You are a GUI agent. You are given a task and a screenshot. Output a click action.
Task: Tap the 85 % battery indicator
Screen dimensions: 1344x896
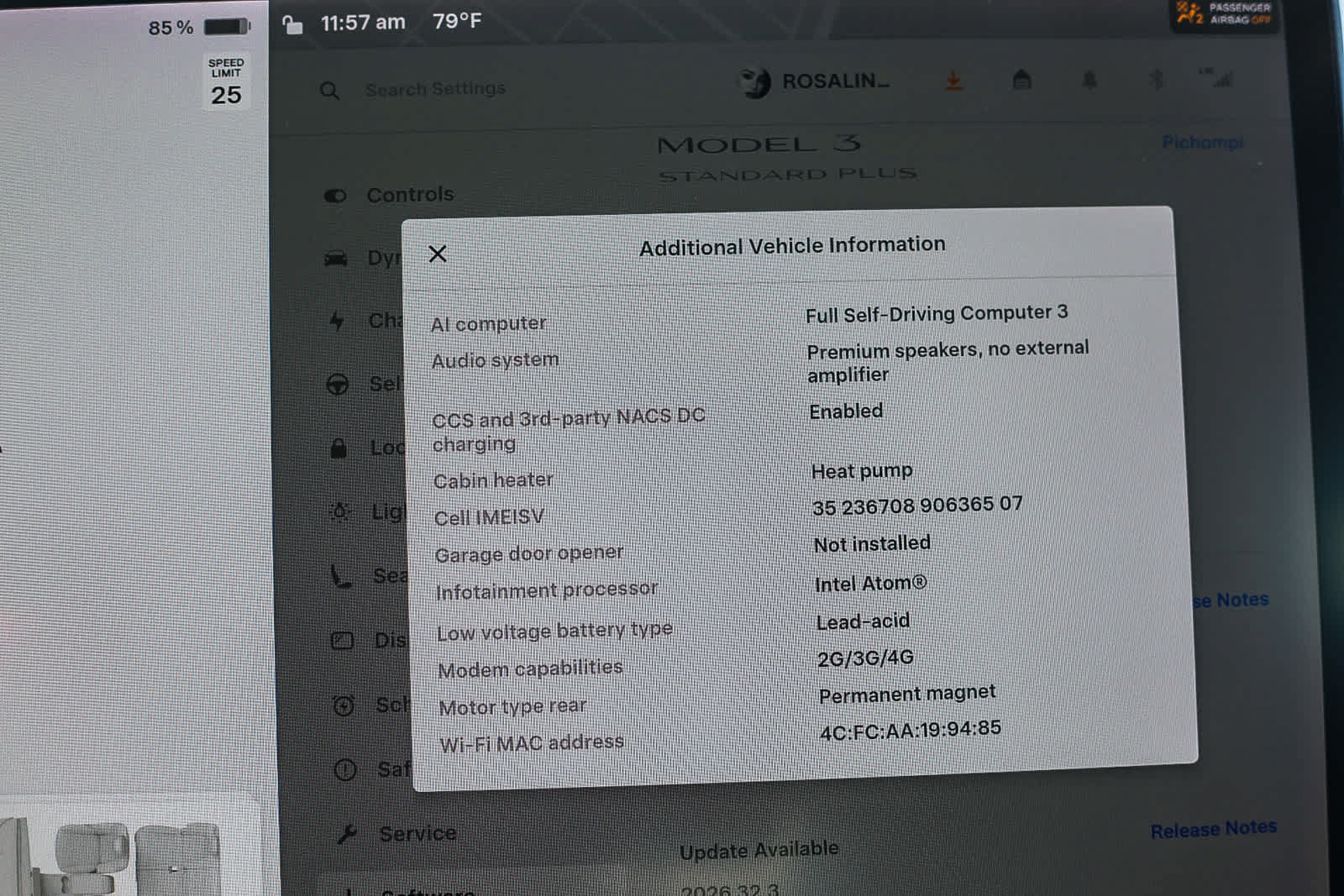click(199, 27)
